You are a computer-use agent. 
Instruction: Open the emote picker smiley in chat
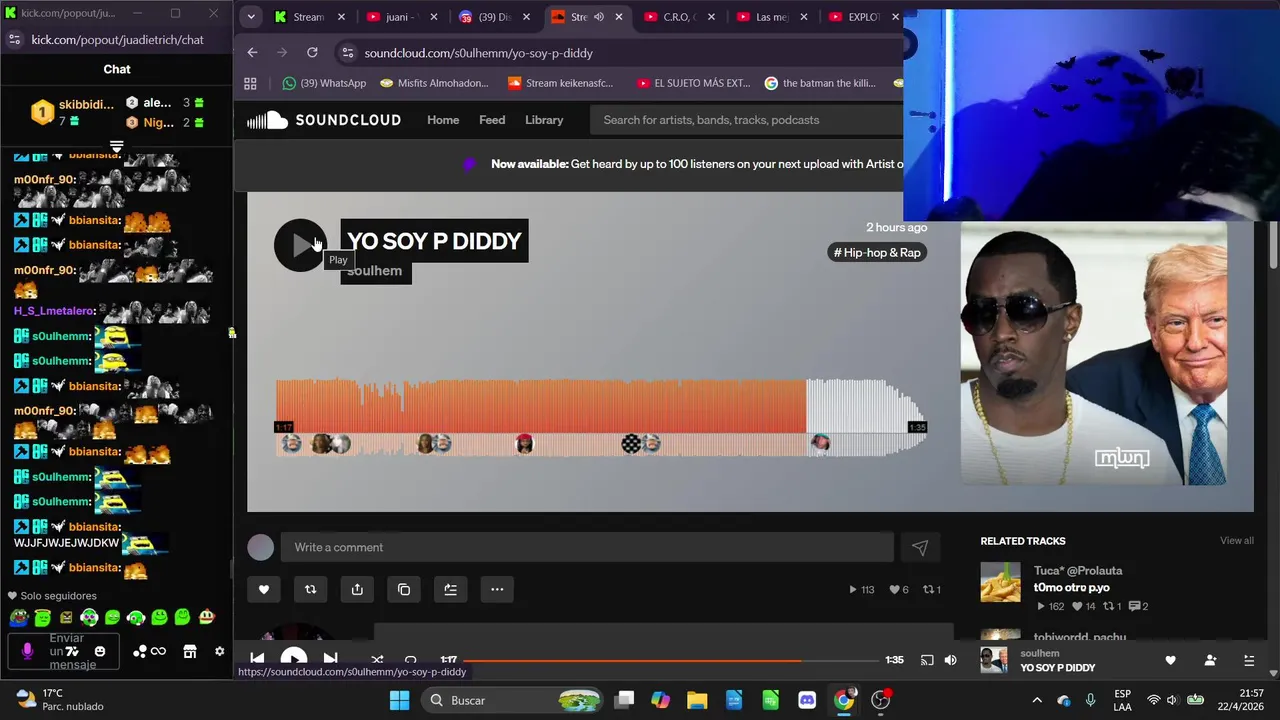tap(99, 652)
